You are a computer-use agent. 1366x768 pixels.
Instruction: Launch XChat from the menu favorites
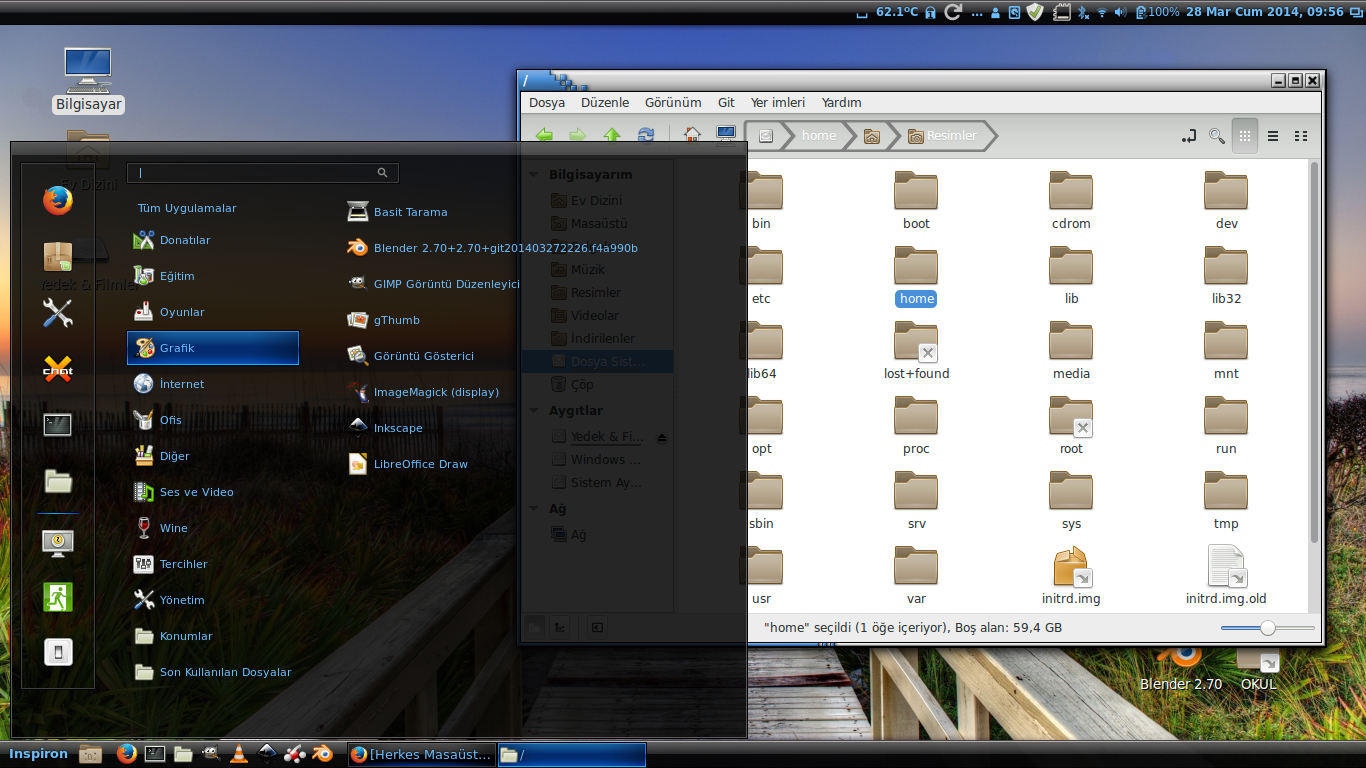click(58, 369)
